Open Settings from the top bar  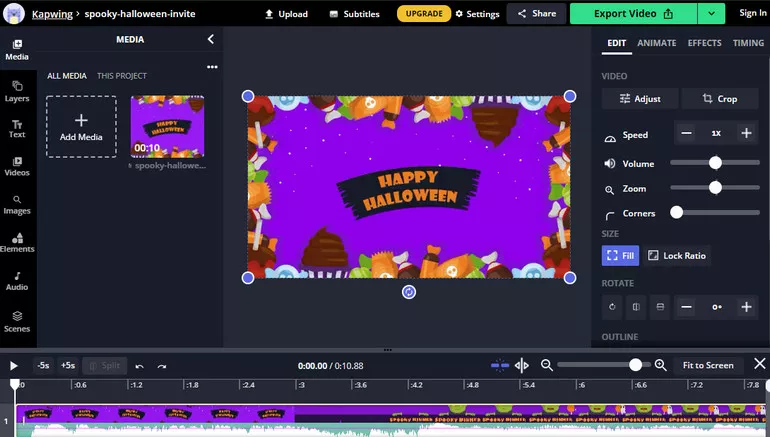pos(477,14)
